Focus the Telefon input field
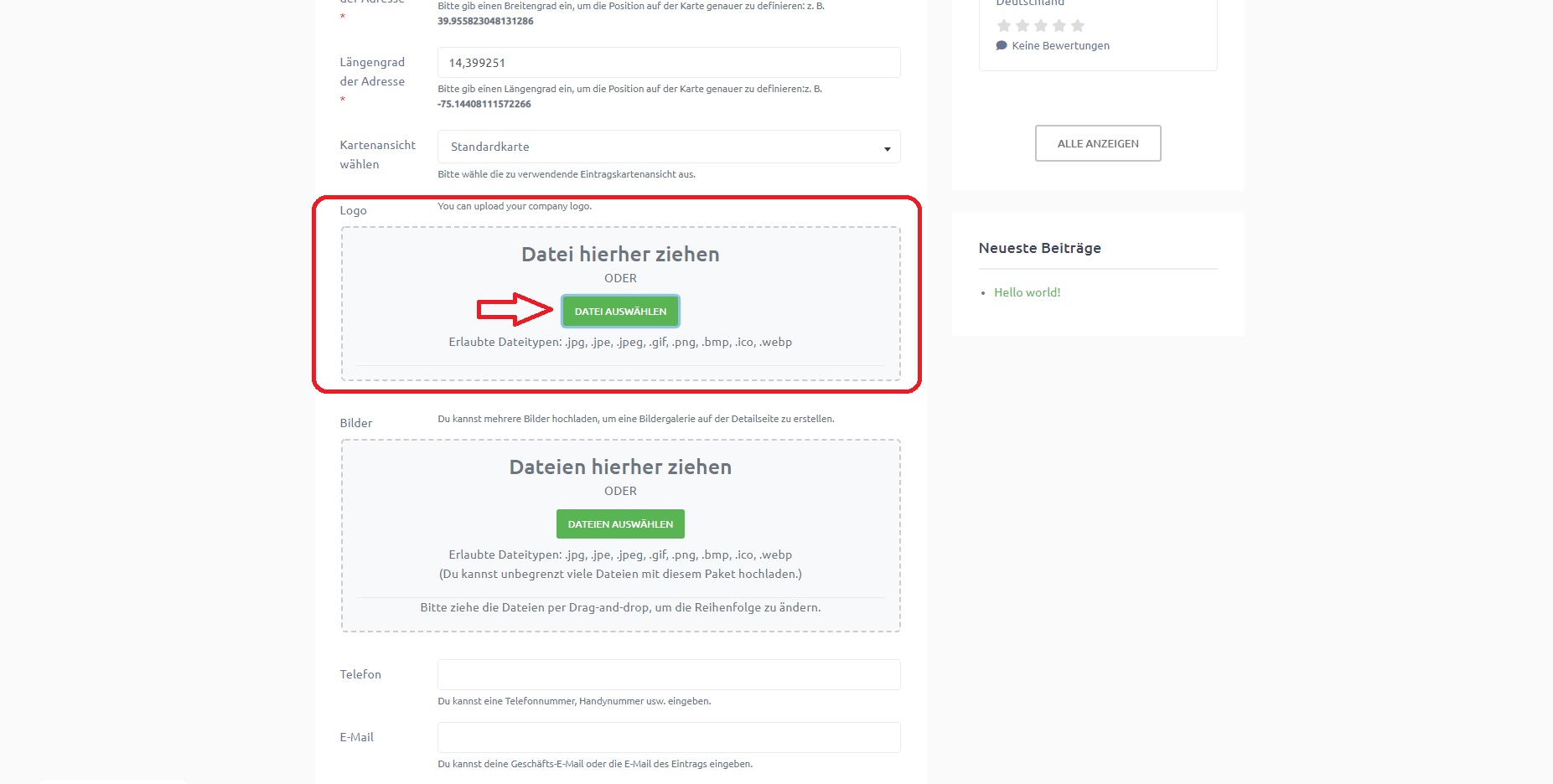 click(669, 674)
